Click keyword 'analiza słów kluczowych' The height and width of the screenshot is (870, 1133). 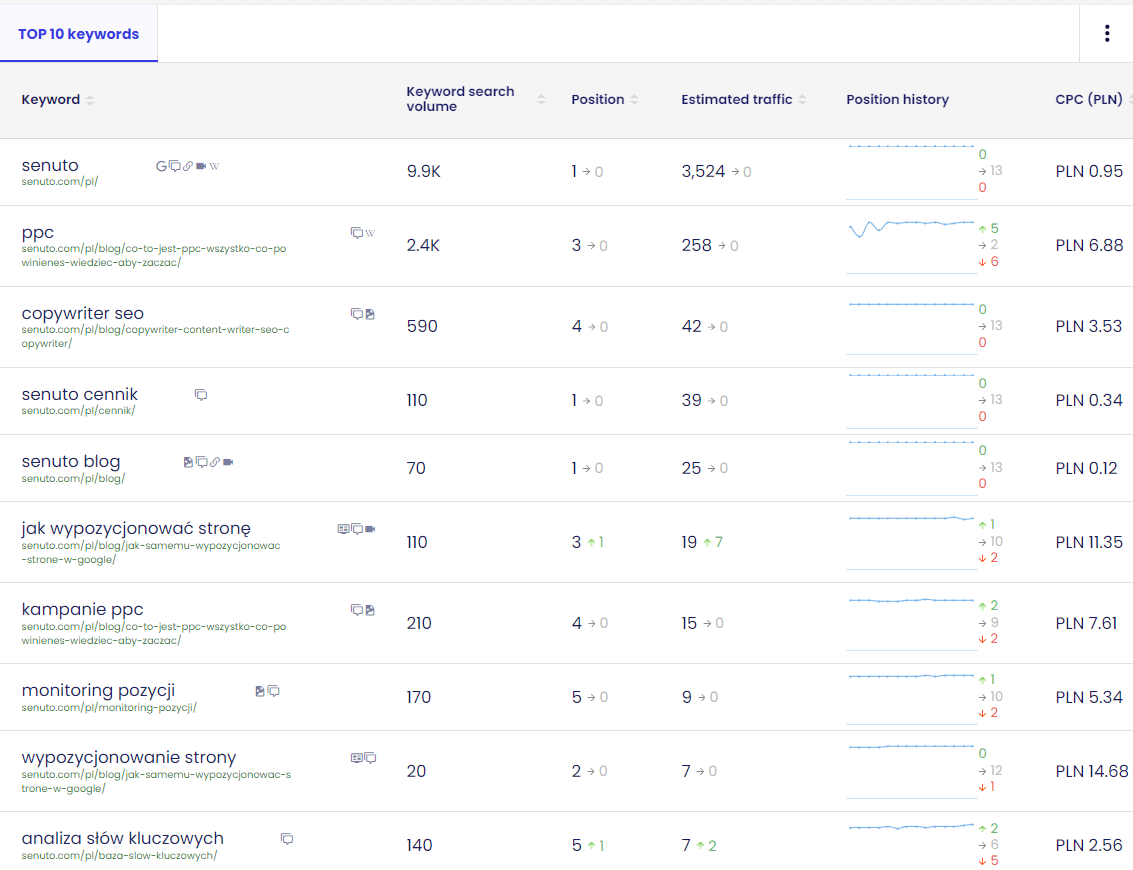point(123,838)
